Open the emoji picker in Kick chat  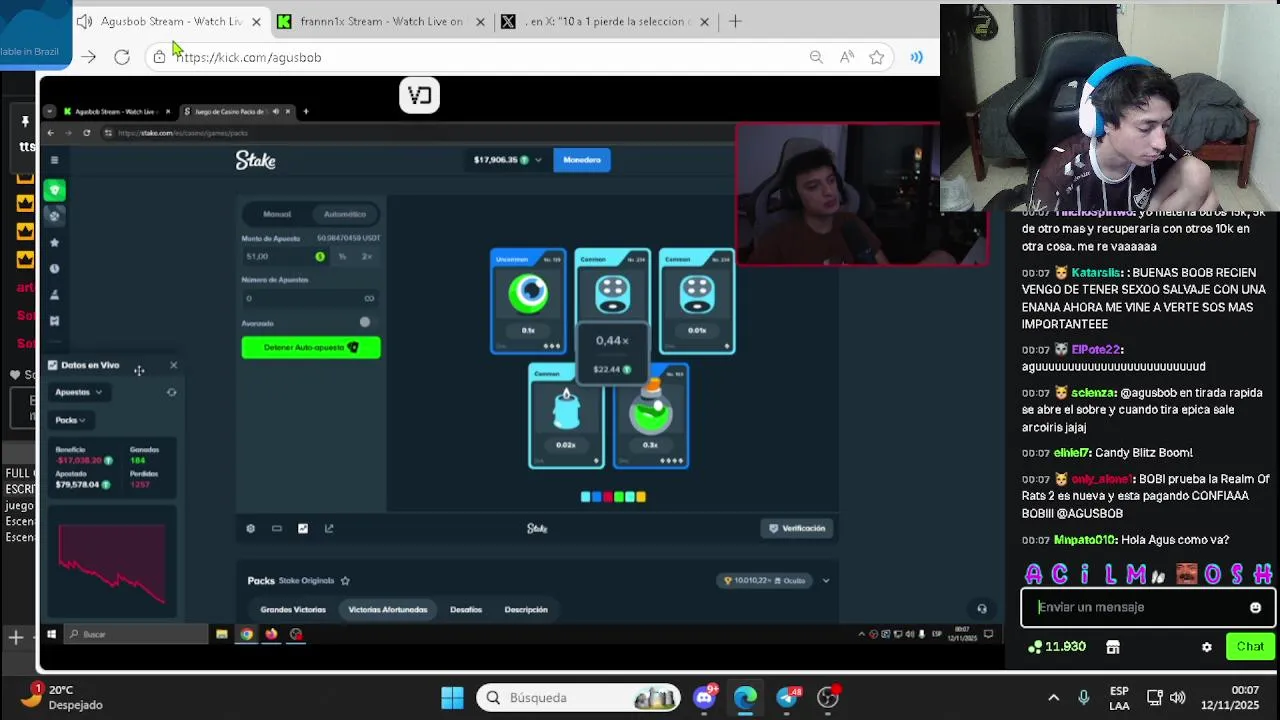pos(1255,607)
